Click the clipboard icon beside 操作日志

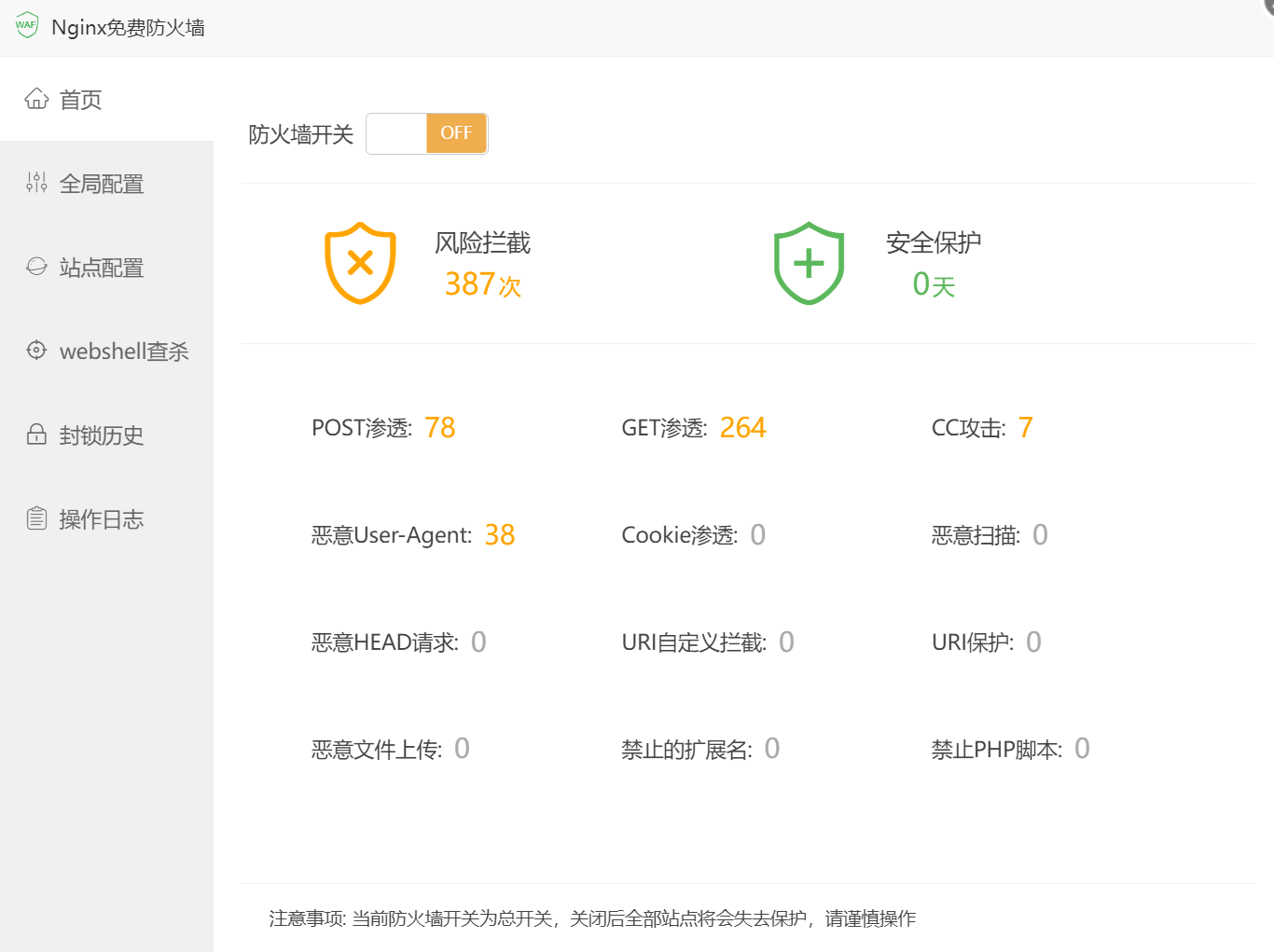coord(36,518)
